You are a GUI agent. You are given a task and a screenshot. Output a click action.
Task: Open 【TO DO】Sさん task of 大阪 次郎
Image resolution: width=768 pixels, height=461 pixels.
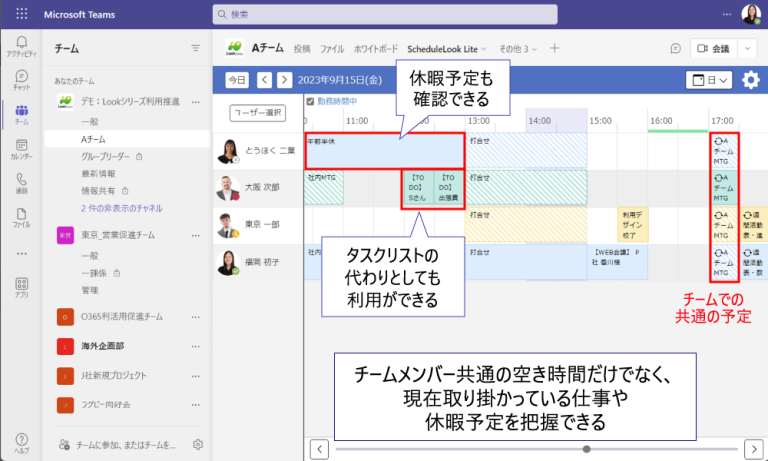(417, 188)
